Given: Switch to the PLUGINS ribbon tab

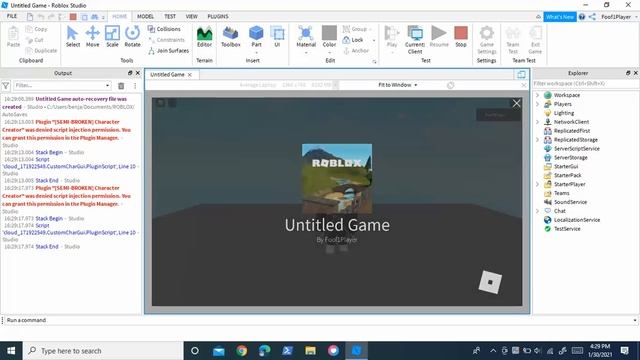Looking at the screenshot, I should [x=218, y=16].
